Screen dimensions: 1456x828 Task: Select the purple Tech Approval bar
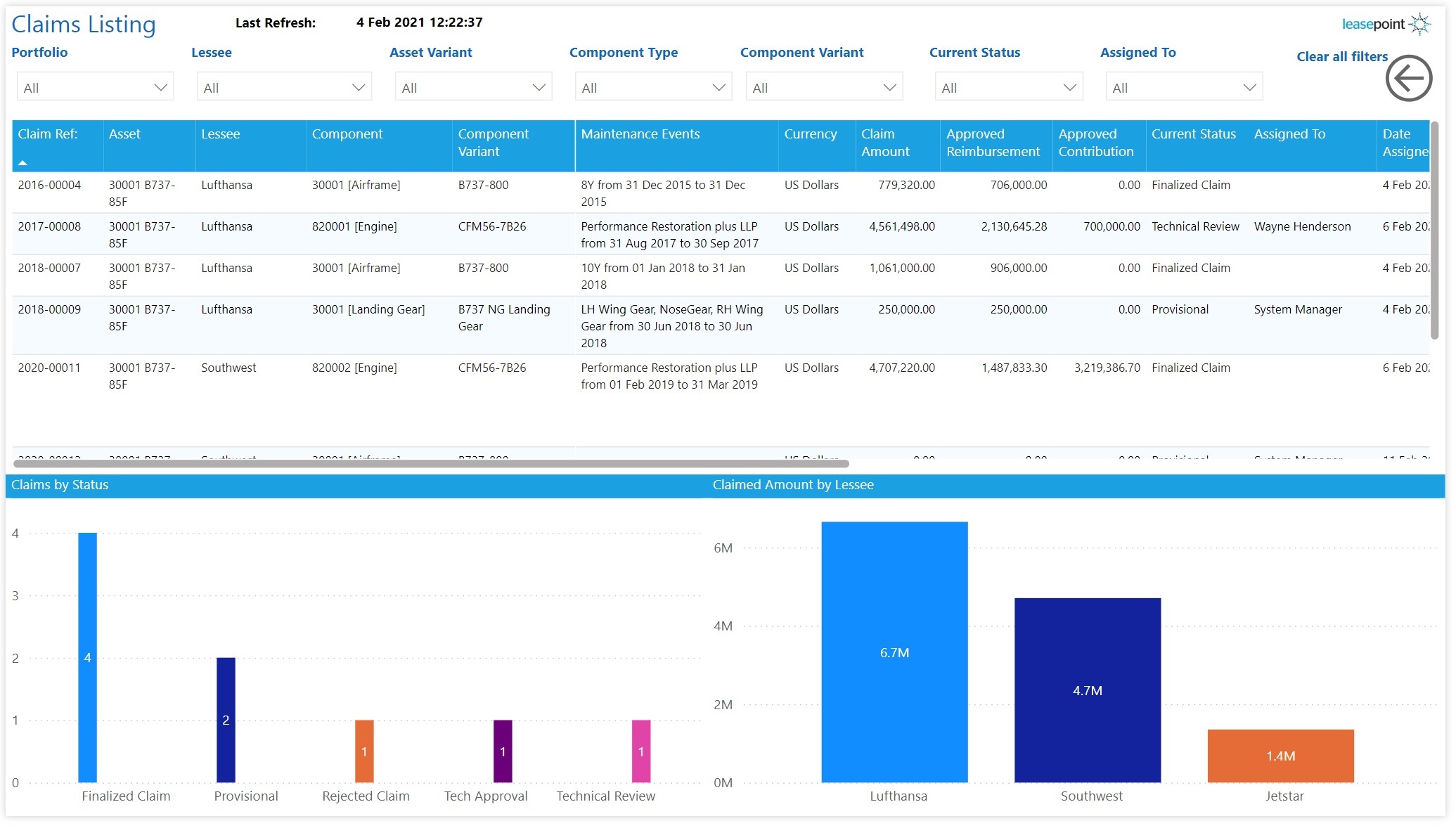[503, 751]
